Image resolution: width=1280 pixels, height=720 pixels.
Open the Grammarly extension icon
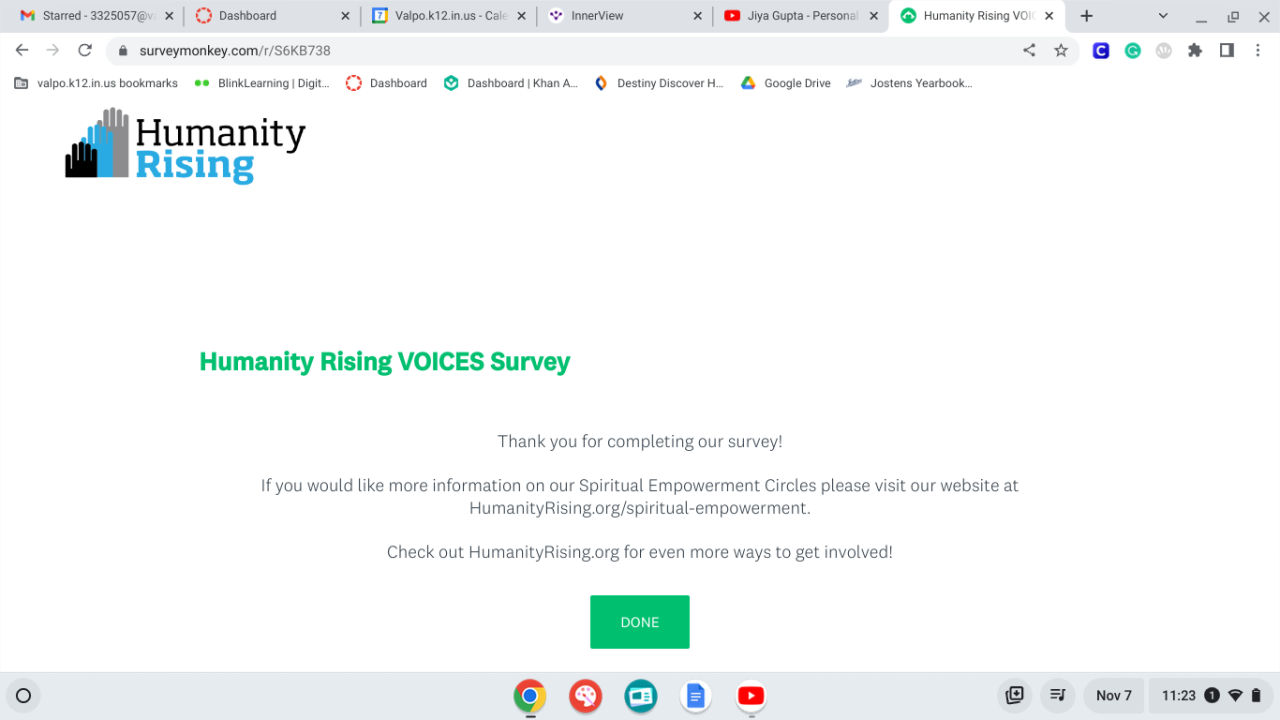point(1132,50)
